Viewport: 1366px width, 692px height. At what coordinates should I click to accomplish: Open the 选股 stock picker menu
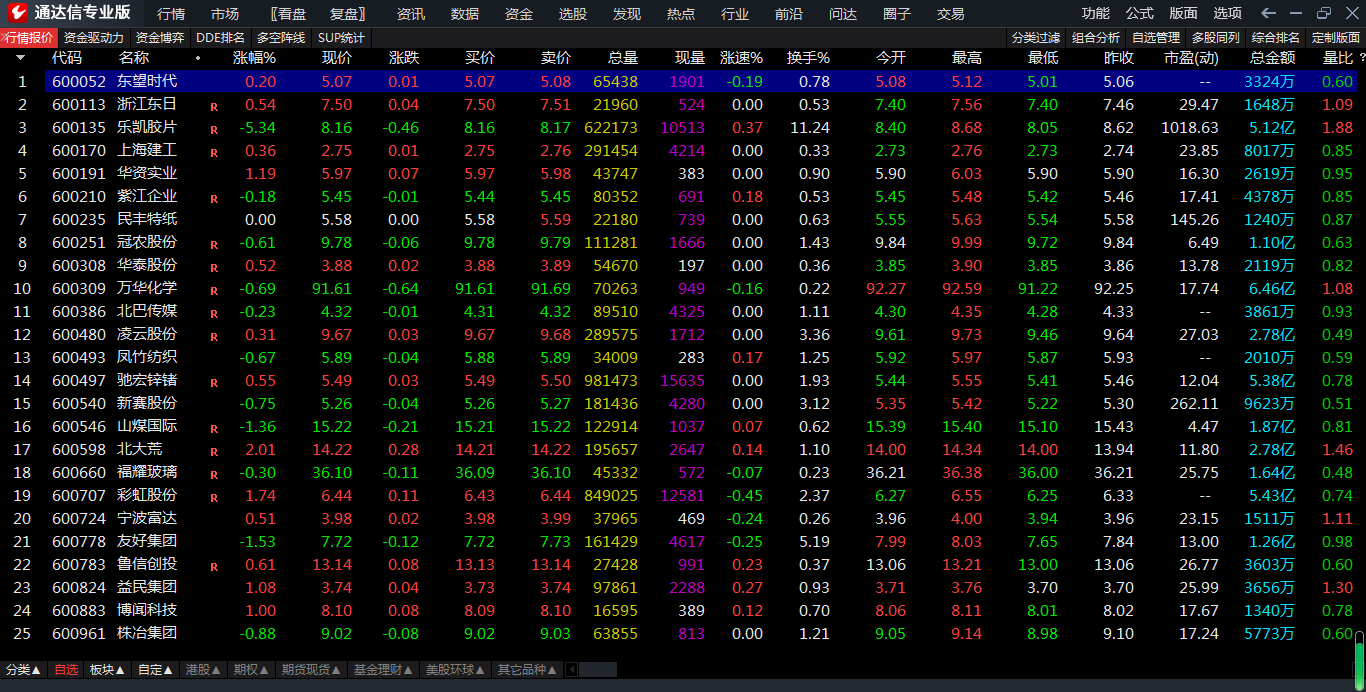pos(573,14)
